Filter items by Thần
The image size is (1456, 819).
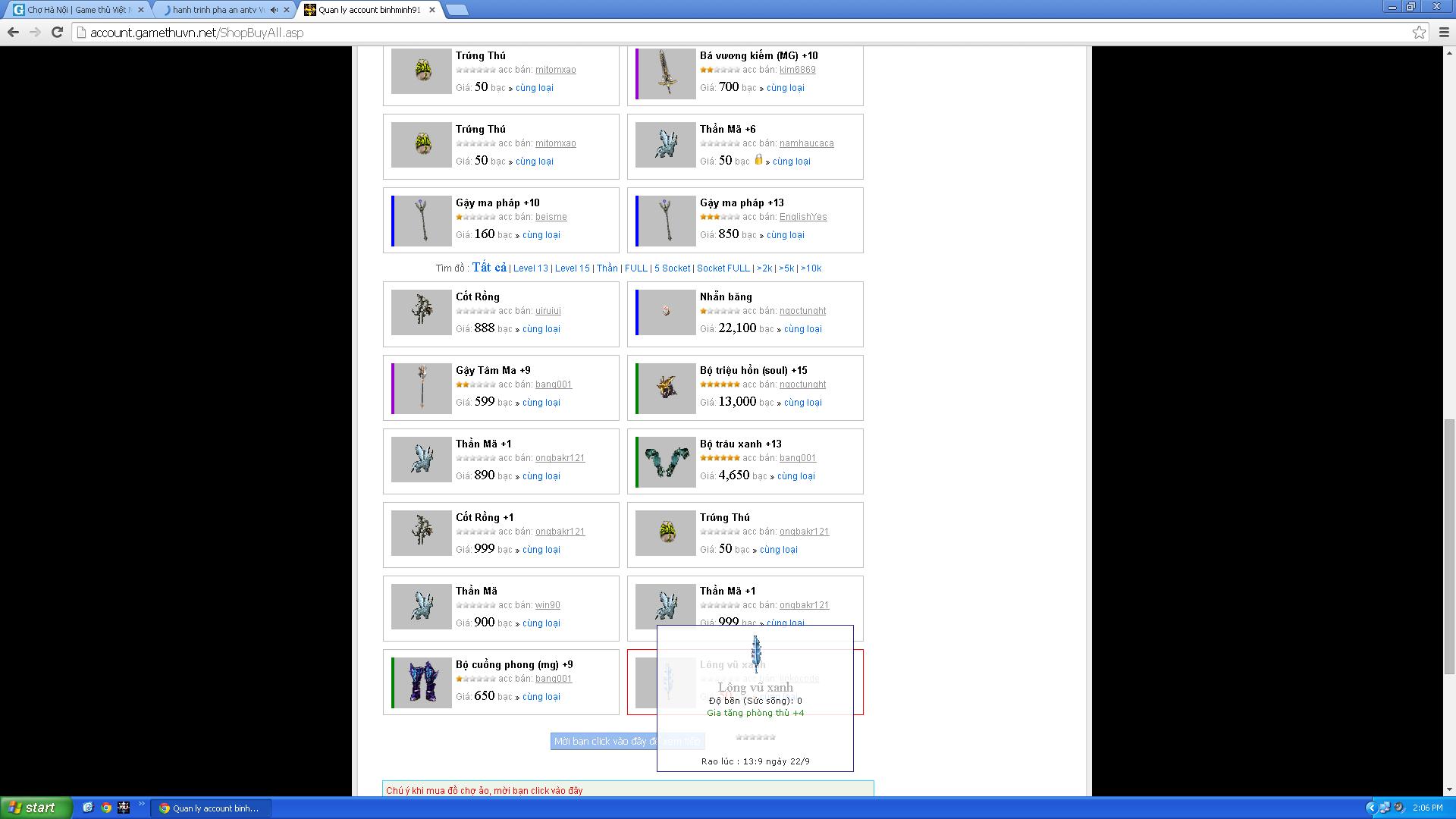pyautogui.click(x=607, y=268)
